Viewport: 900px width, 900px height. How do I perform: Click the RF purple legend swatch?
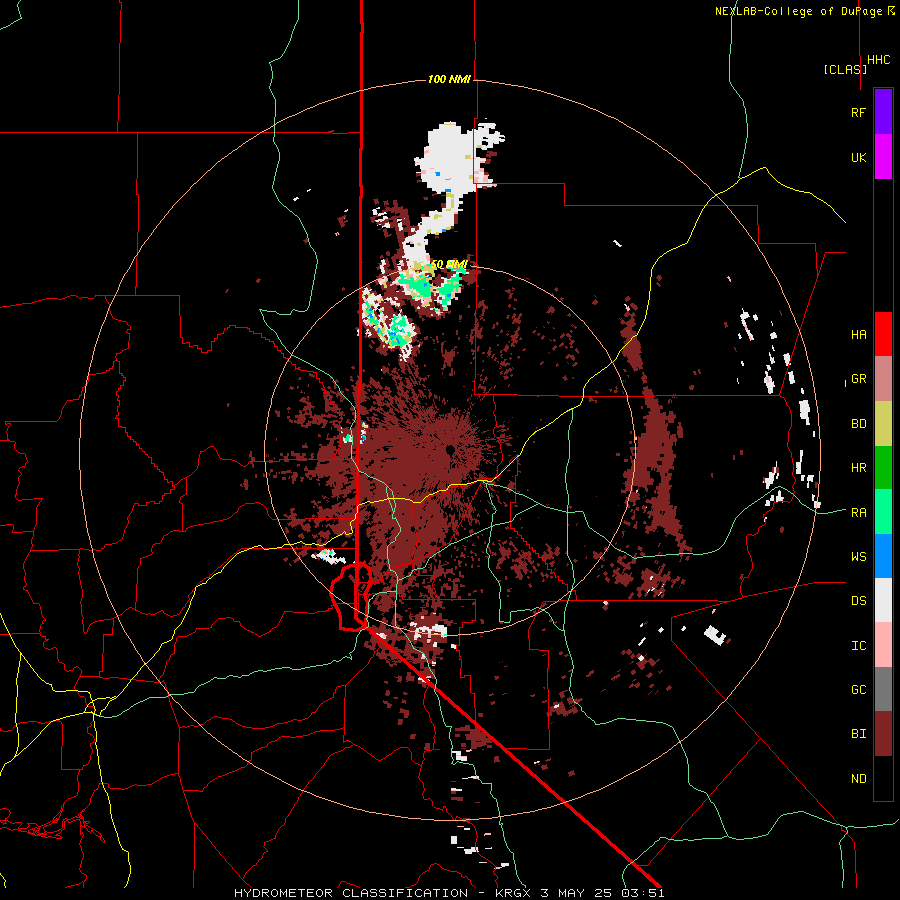[883, 111]
